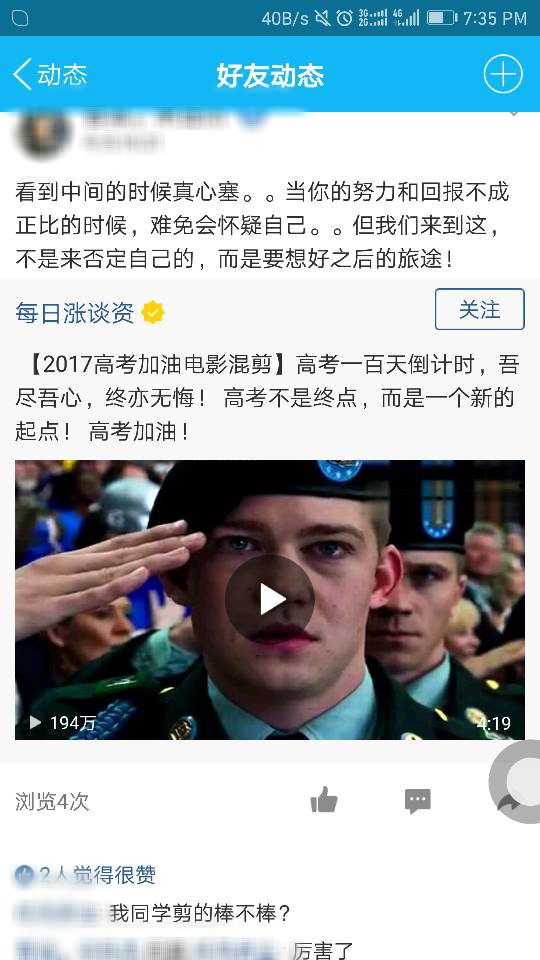
Task: Tap the plus icon to create post
Action: pos(503,75)
